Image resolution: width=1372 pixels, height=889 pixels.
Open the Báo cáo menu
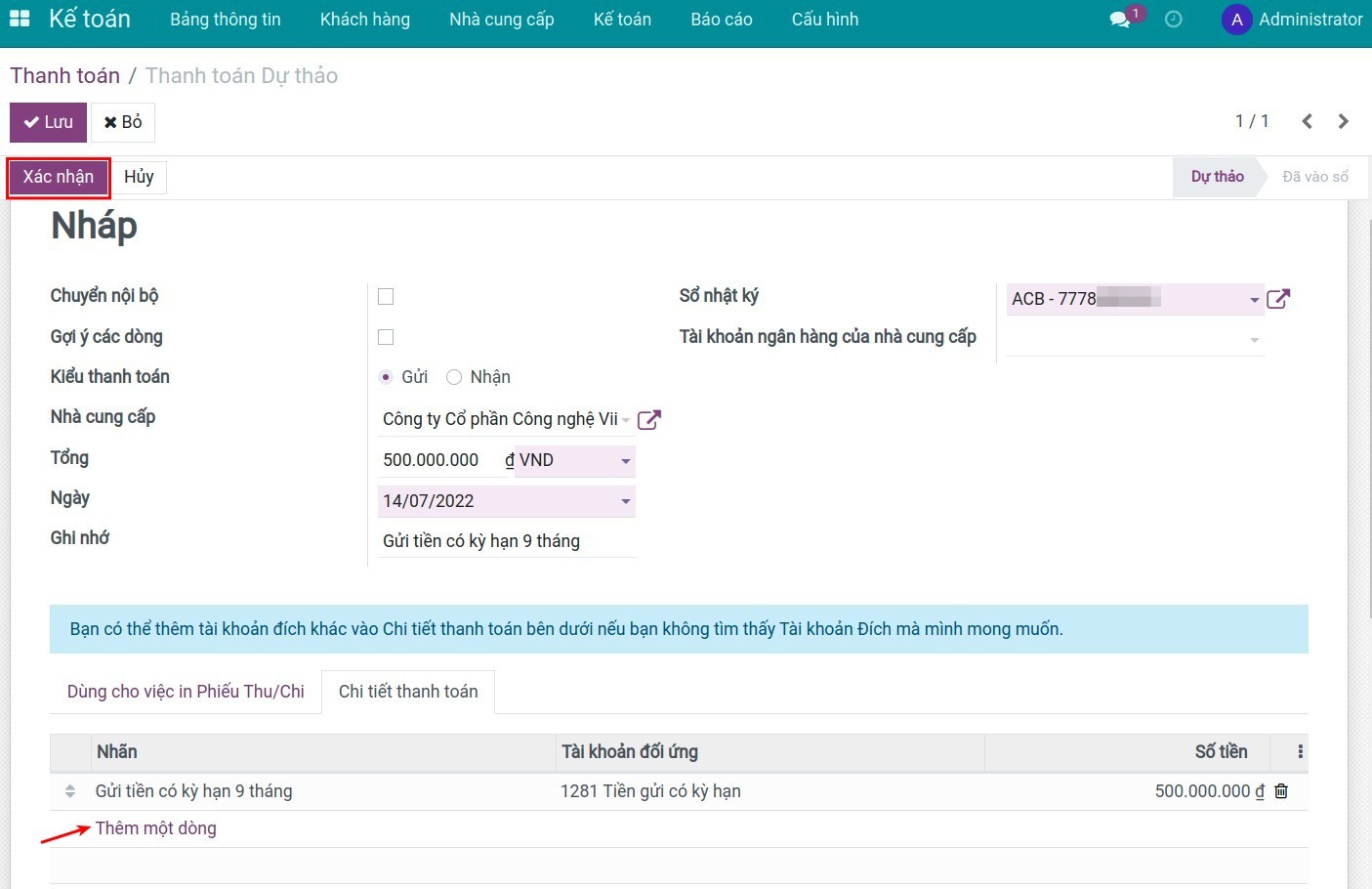coord(721,20)
